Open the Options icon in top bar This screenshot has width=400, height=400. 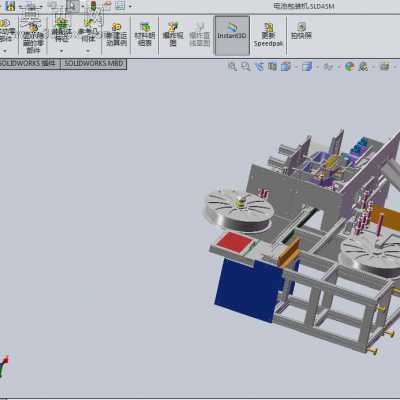click(x=119, y=6)
